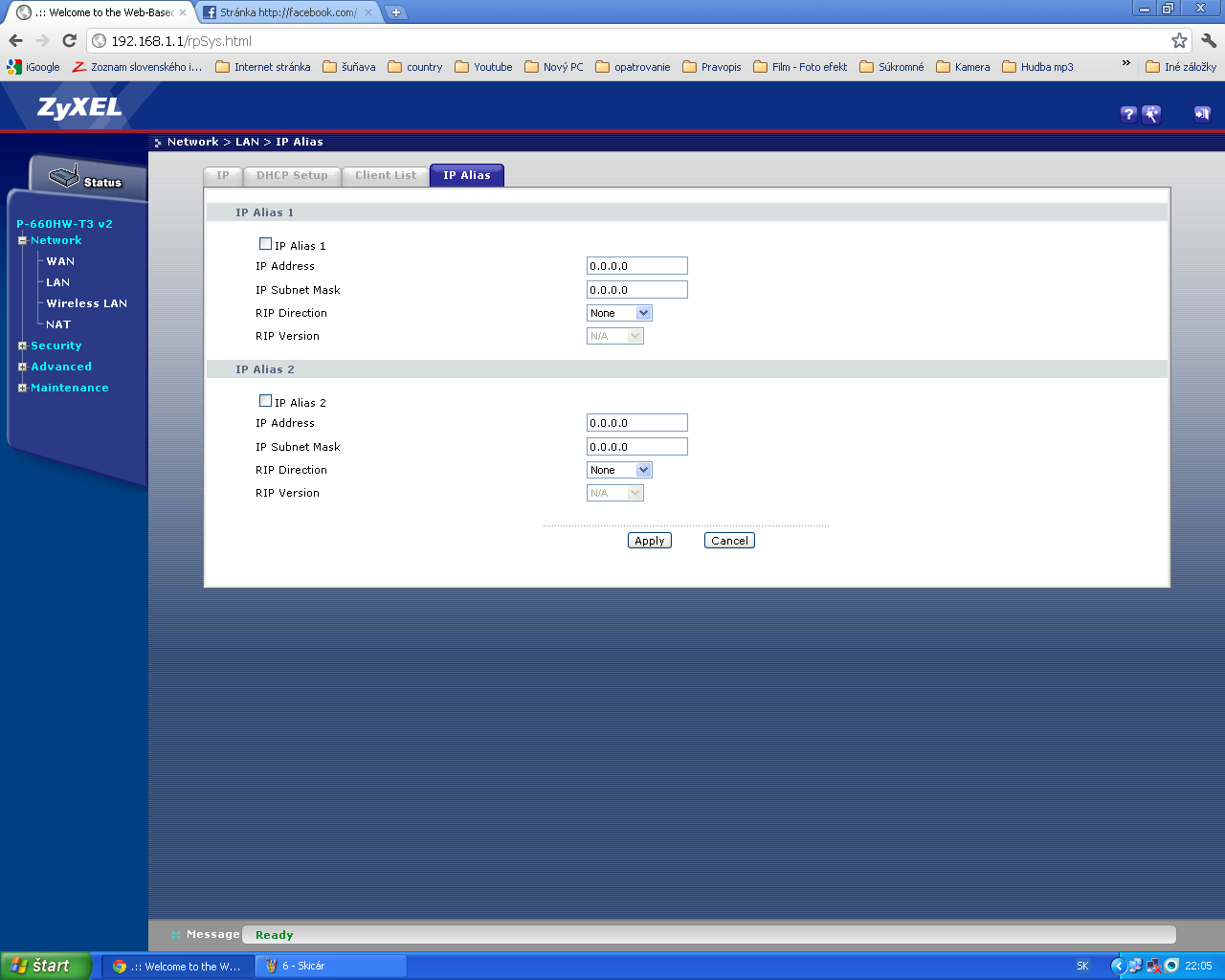Open the country bookmarks folder
This screenshot has width=1225, height=980.
coord(415,67)
